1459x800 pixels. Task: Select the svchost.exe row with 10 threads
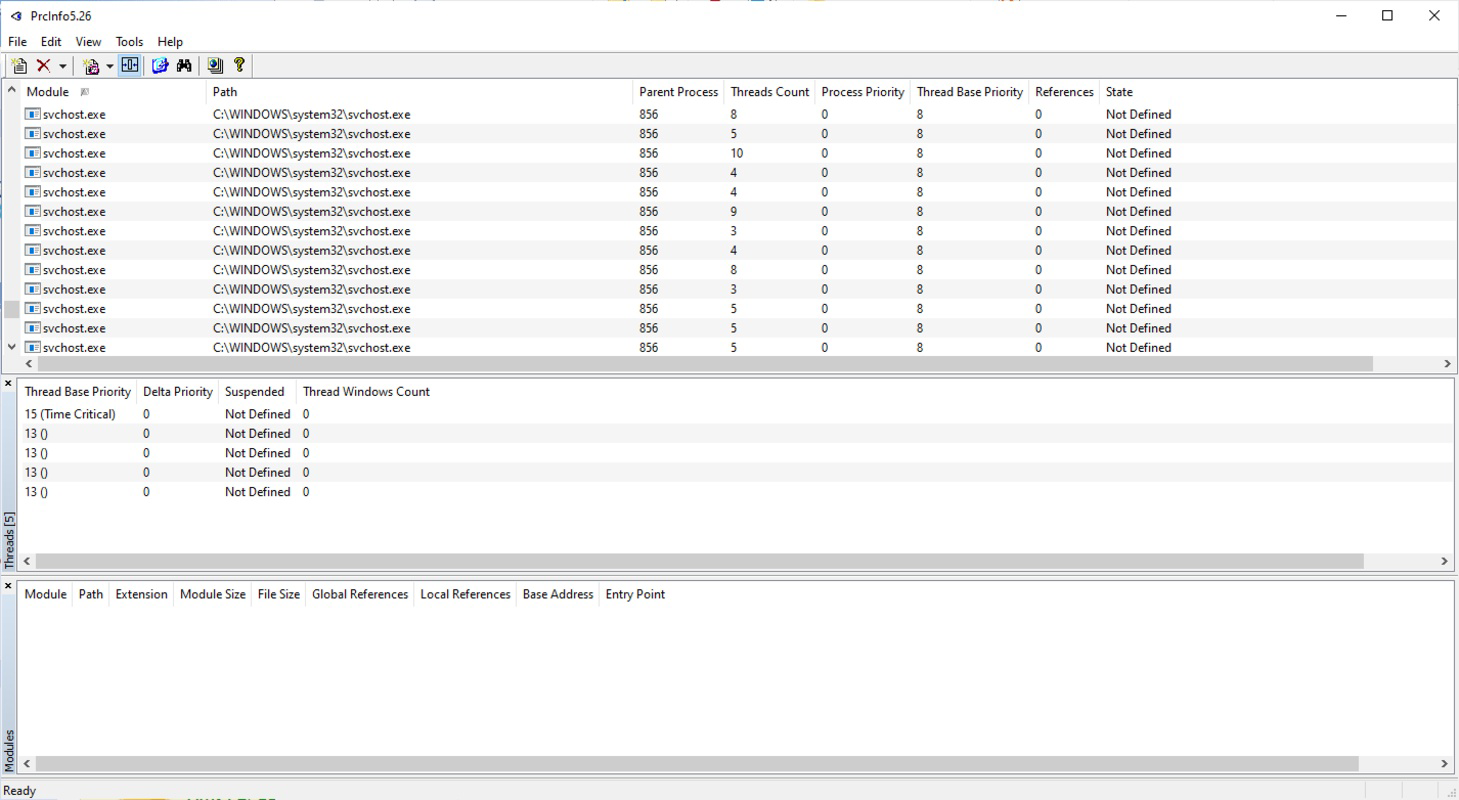(738, 153)
